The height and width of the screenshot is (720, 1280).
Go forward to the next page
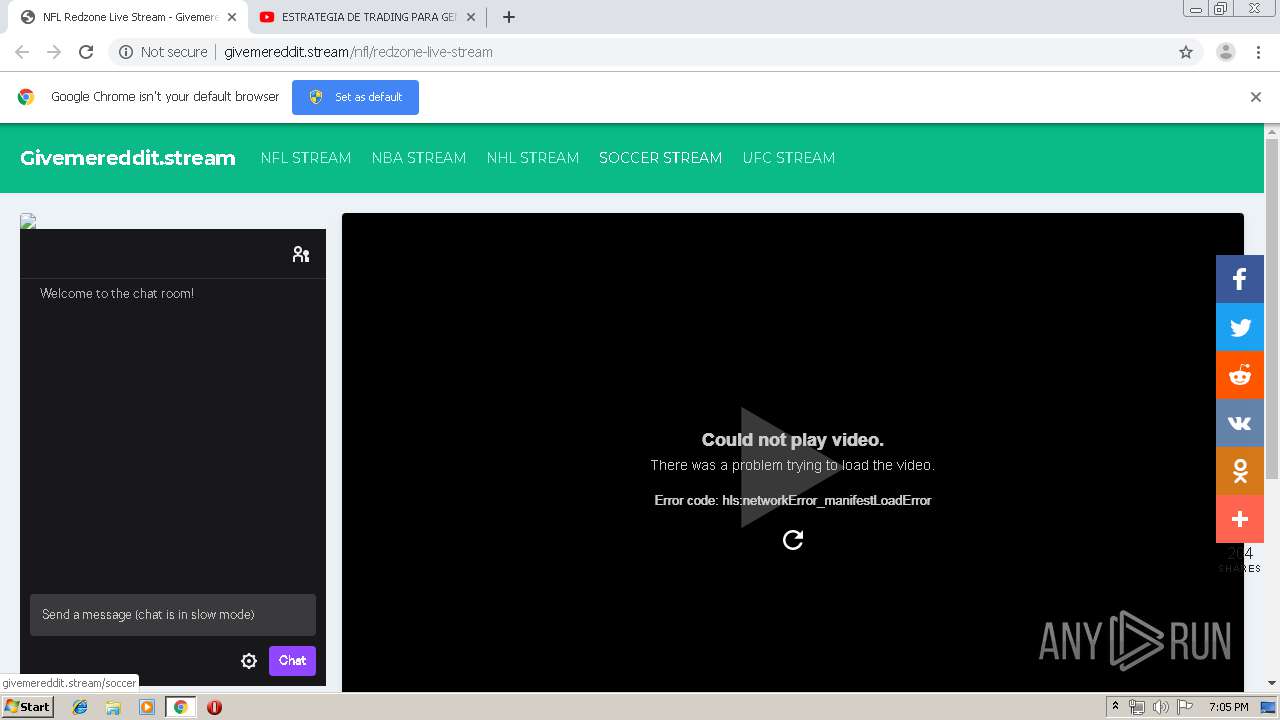click(54, 52)
